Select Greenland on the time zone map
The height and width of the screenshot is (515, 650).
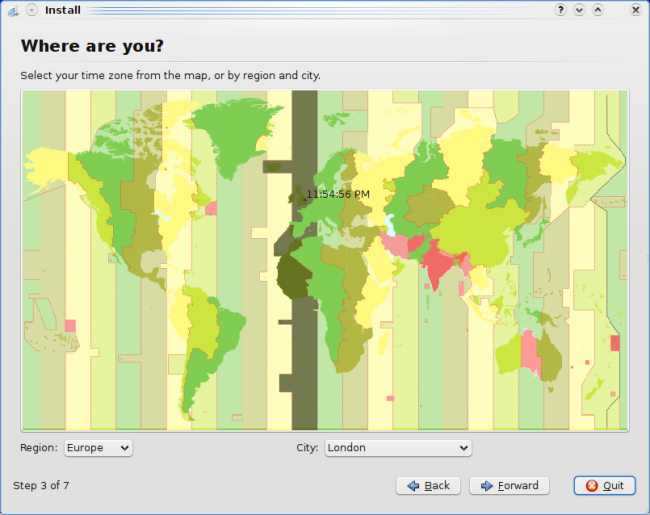click(234, 133)
